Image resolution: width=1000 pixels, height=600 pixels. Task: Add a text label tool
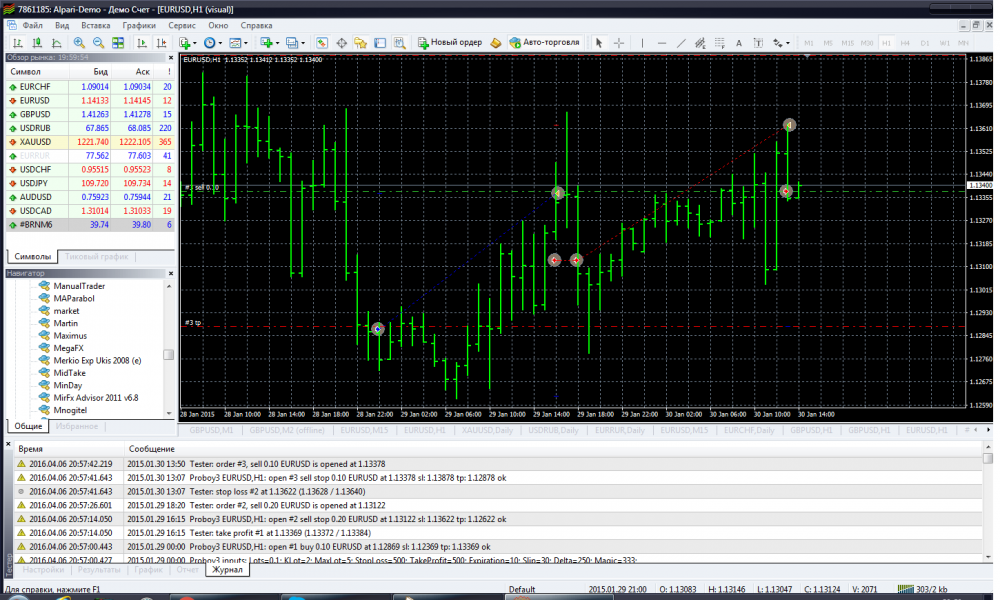tap(739, 43)
